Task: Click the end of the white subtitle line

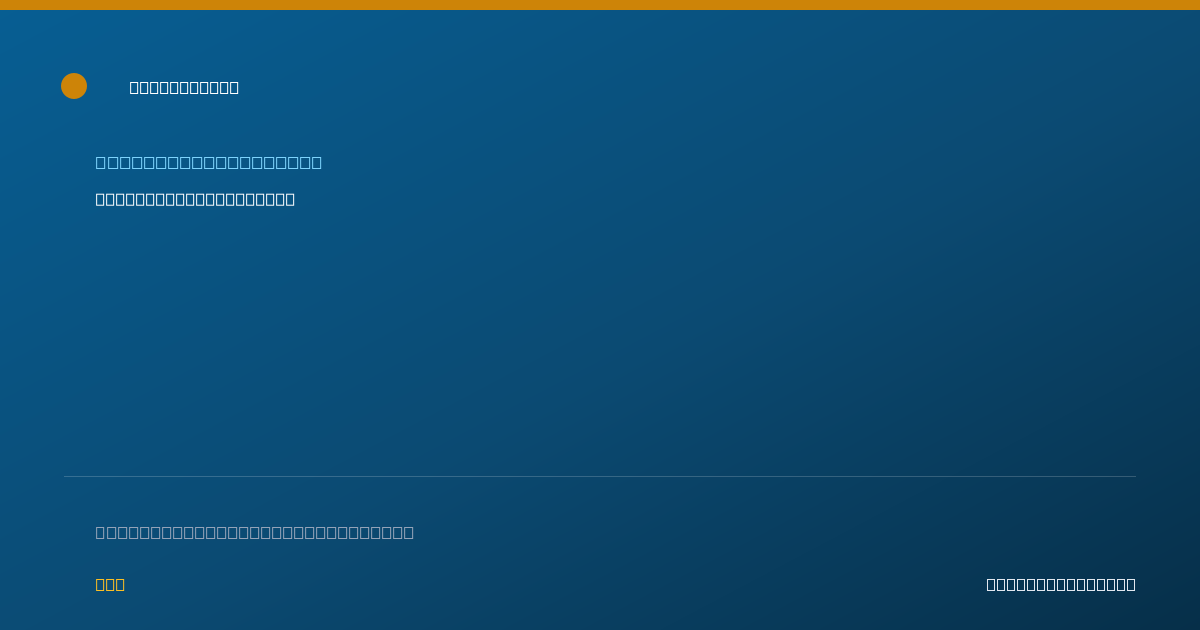Action: pos(290,199)
